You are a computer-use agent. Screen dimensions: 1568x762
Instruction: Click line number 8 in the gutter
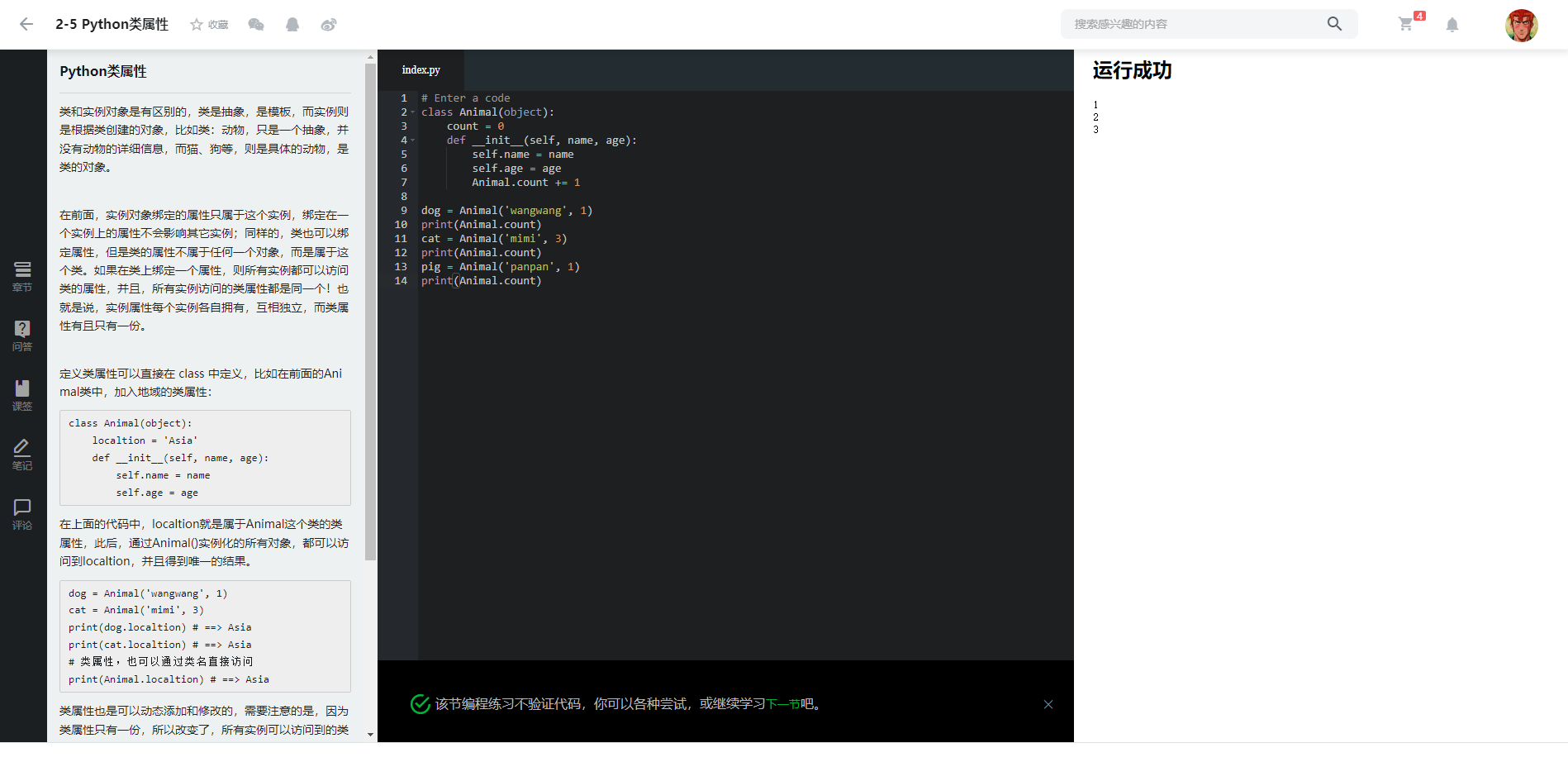(404, 197)
